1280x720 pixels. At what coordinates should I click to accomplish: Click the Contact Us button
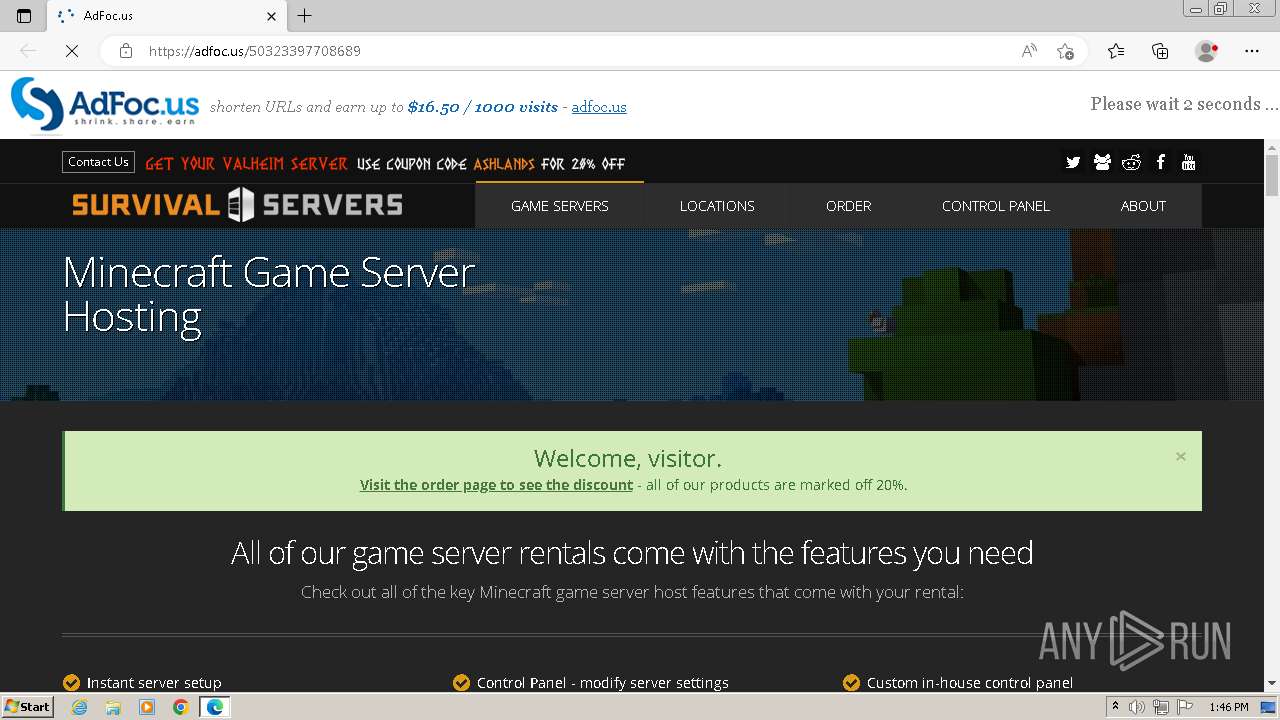(98, 162)
